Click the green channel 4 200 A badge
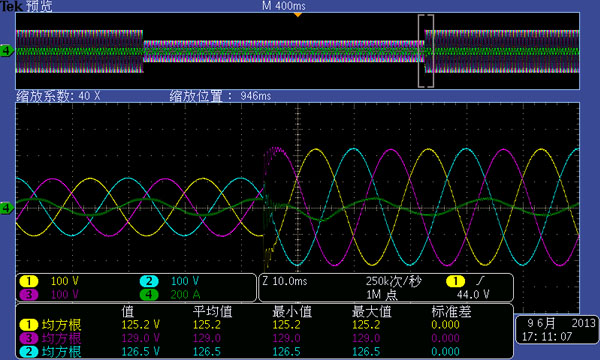The image size is (600, 360). pyautogui.click(x=149, y=294)
